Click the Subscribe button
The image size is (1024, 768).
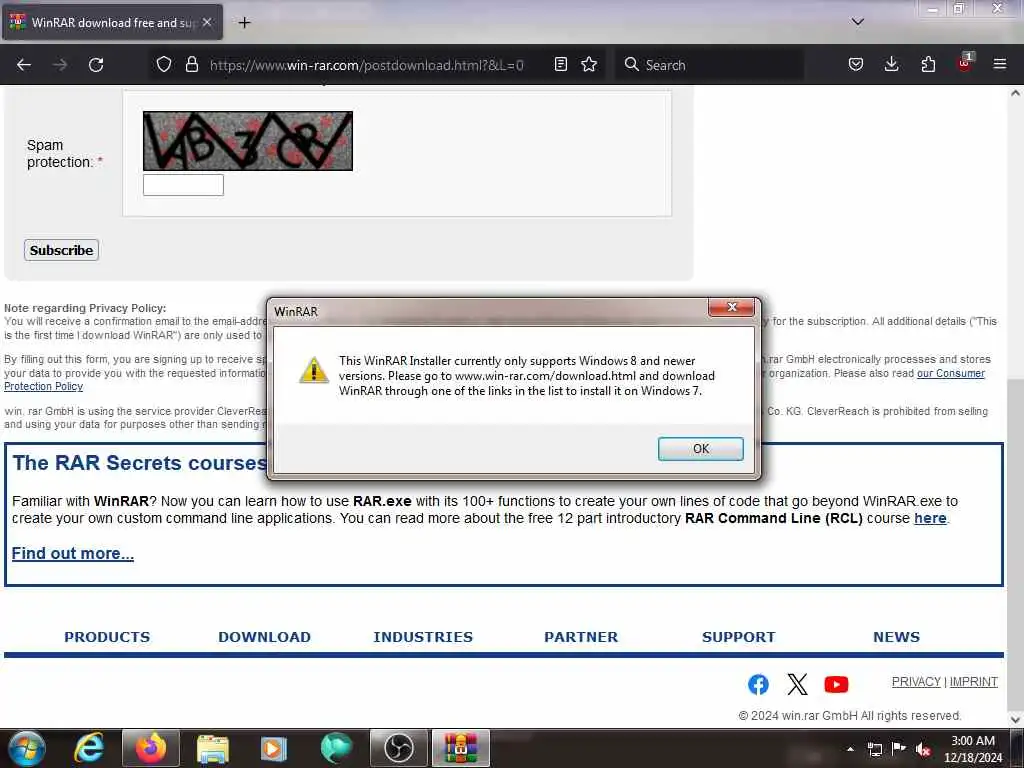(x=61, y=250)
